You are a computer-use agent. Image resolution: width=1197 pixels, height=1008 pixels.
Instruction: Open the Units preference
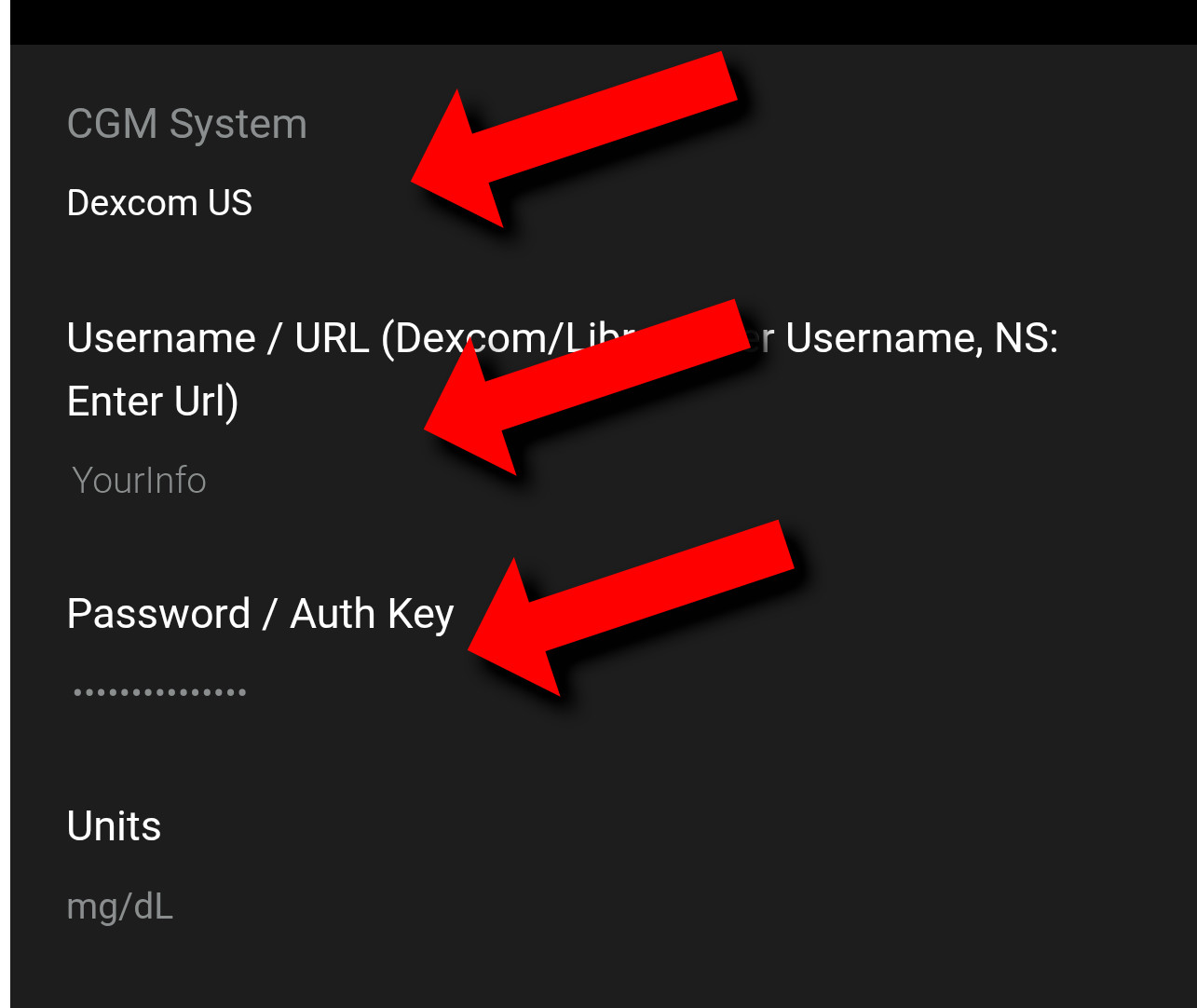coord(114,826)
